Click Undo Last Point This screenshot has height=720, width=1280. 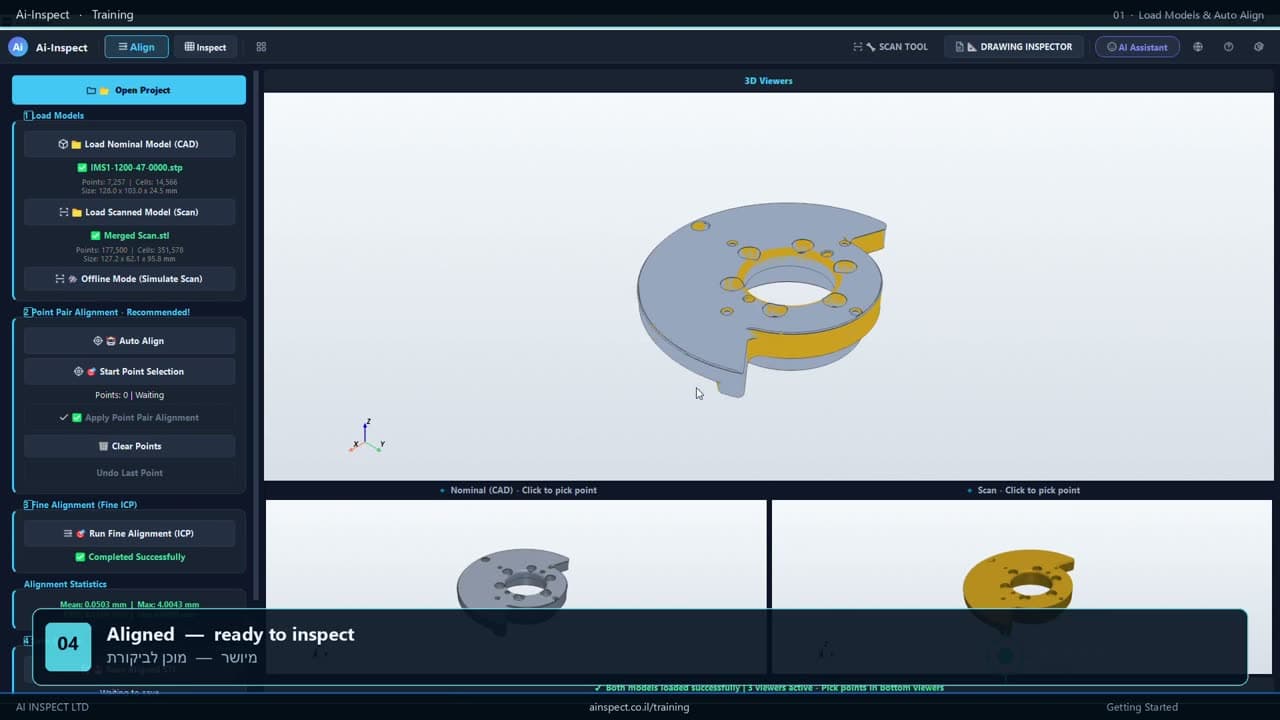coord(129,473)
